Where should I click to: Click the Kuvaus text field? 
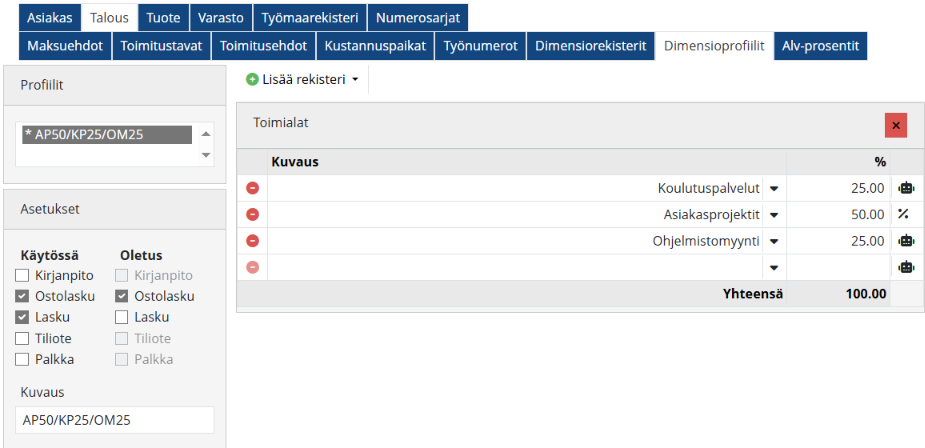[115, 420]
